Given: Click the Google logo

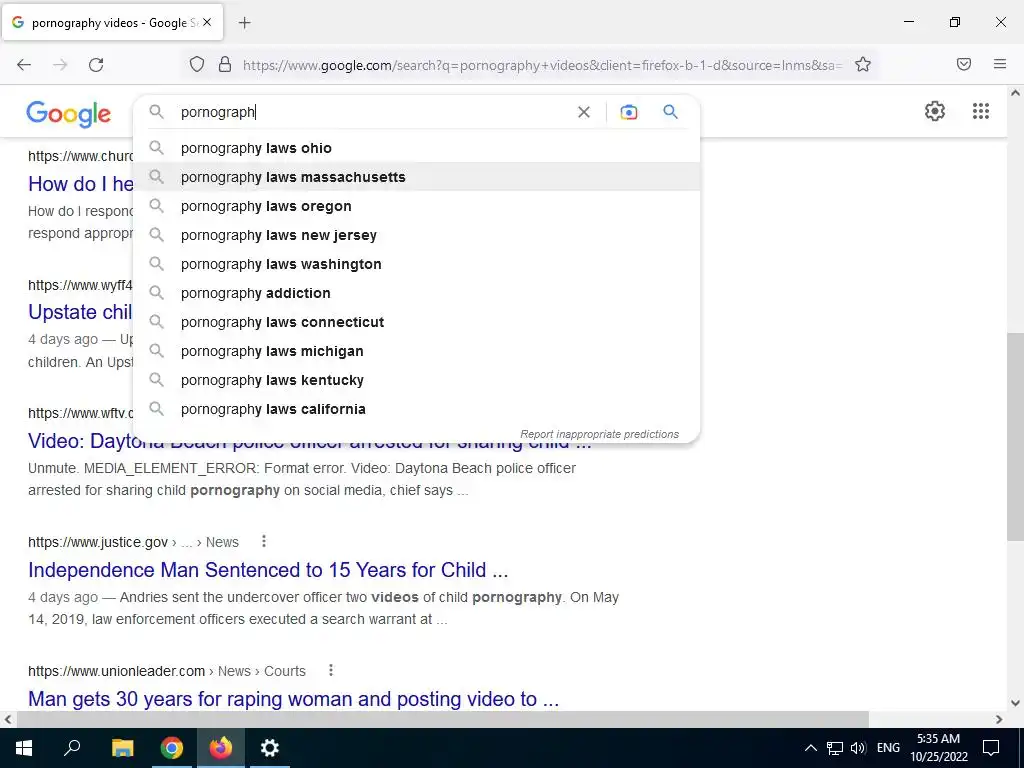Looking at the screenshot, I should click(69, 114).
